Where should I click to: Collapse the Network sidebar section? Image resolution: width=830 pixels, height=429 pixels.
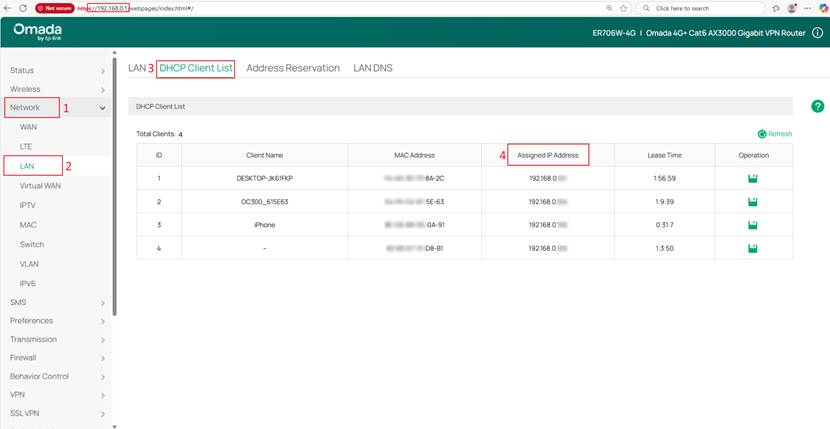click(x=102, y=107)
